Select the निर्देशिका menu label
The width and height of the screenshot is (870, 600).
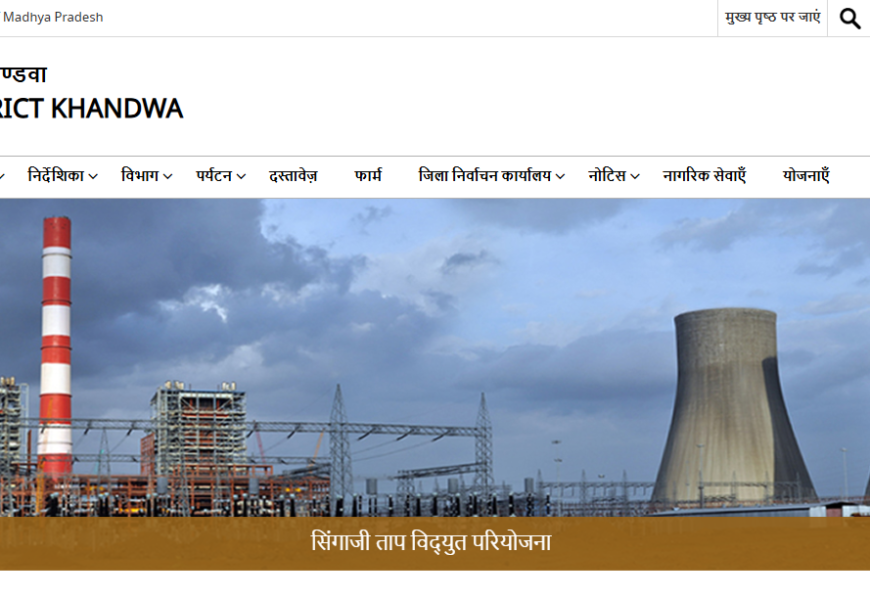click(55, 176)
